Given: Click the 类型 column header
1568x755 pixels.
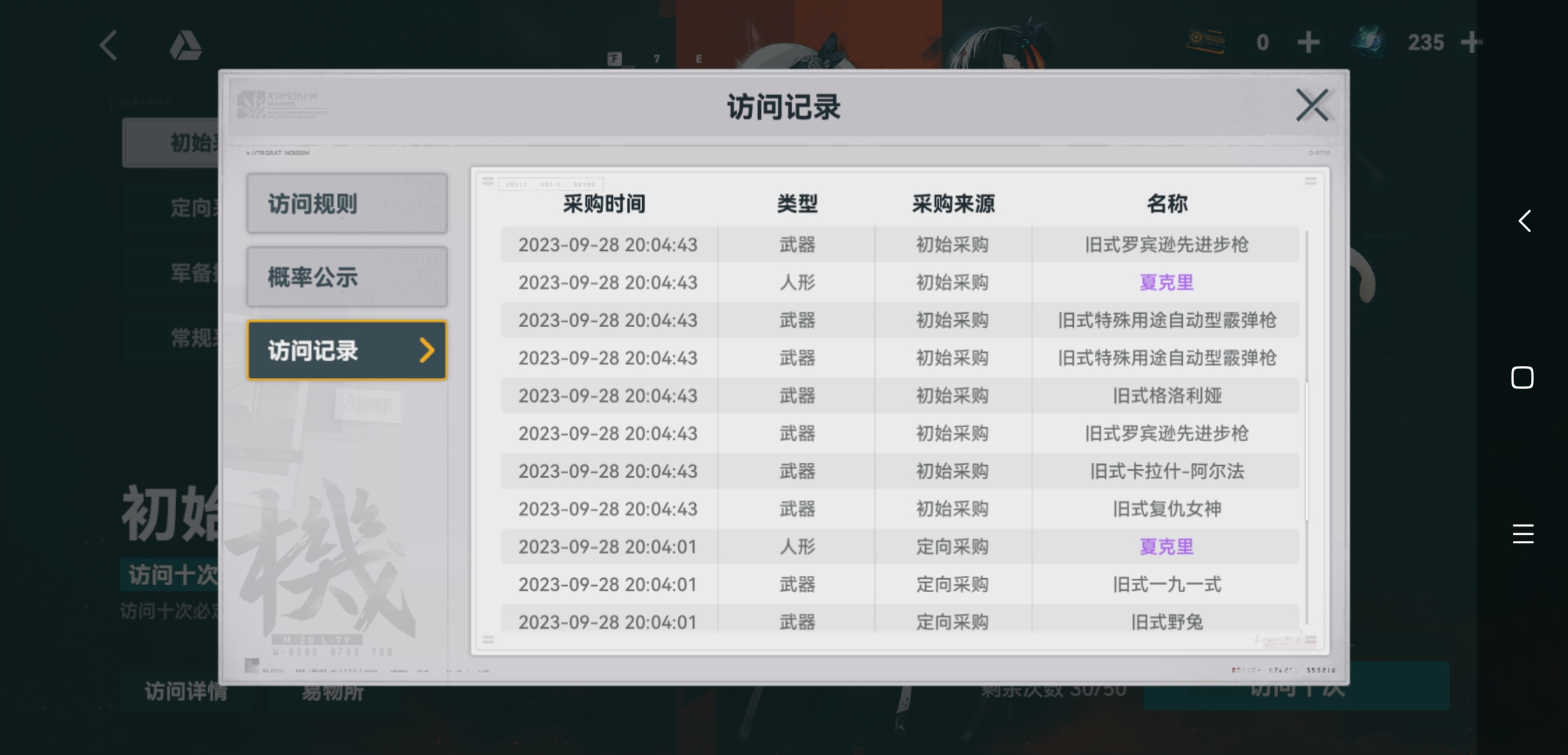Looking at the screenshot, I should [797, 203].
